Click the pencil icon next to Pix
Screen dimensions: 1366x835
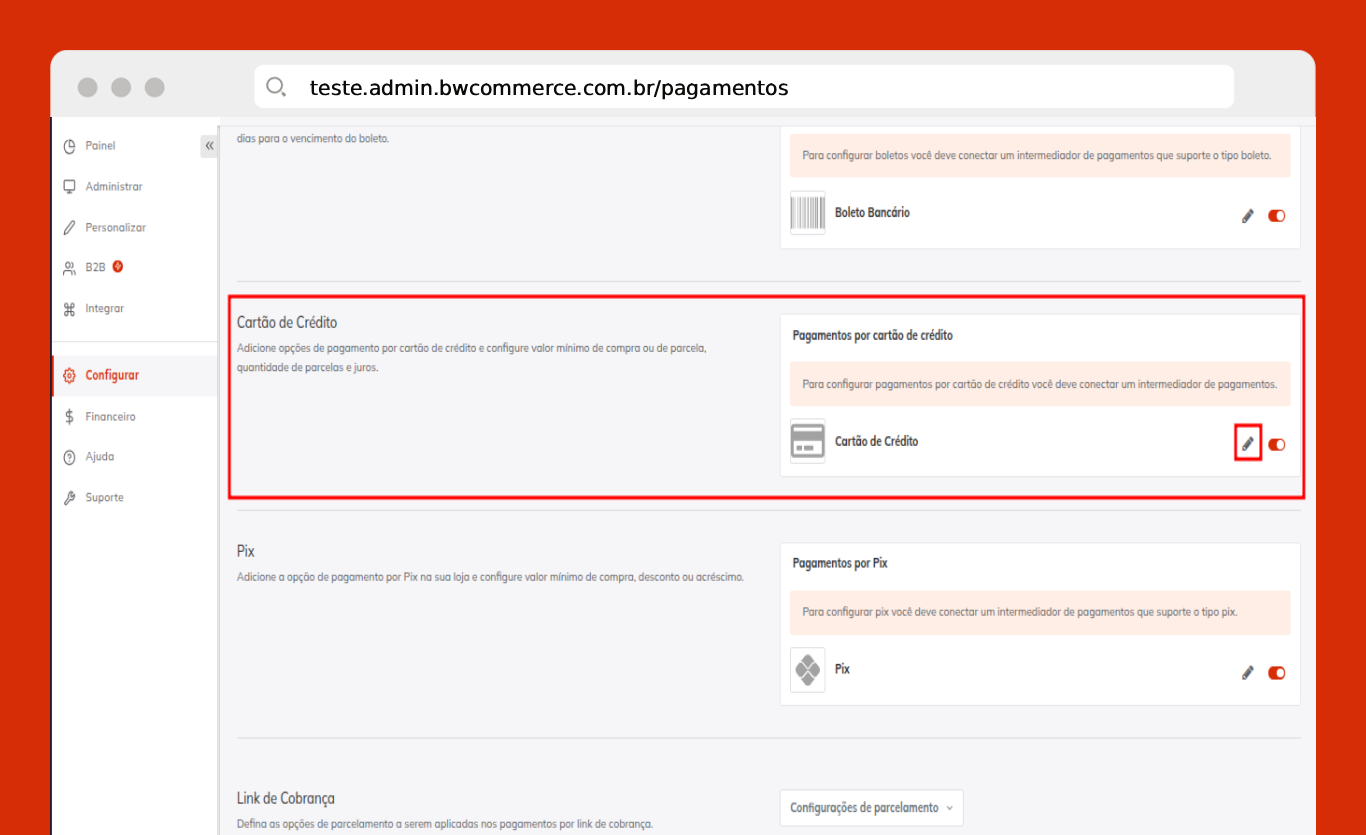point(1247,673)
